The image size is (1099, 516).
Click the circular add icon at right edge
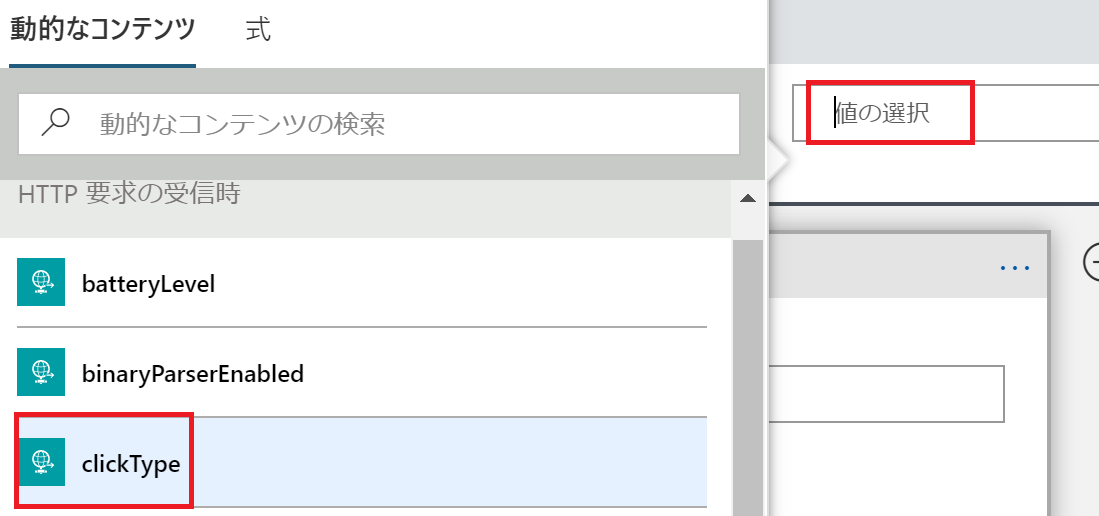1092,261
